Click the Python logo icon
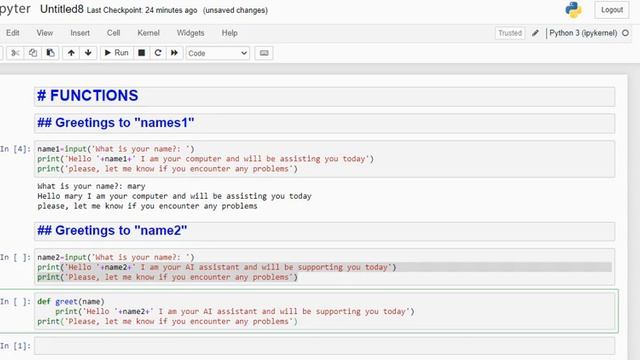Image resolution: width=640 pixels, height=360 pixels. point(573,10)
